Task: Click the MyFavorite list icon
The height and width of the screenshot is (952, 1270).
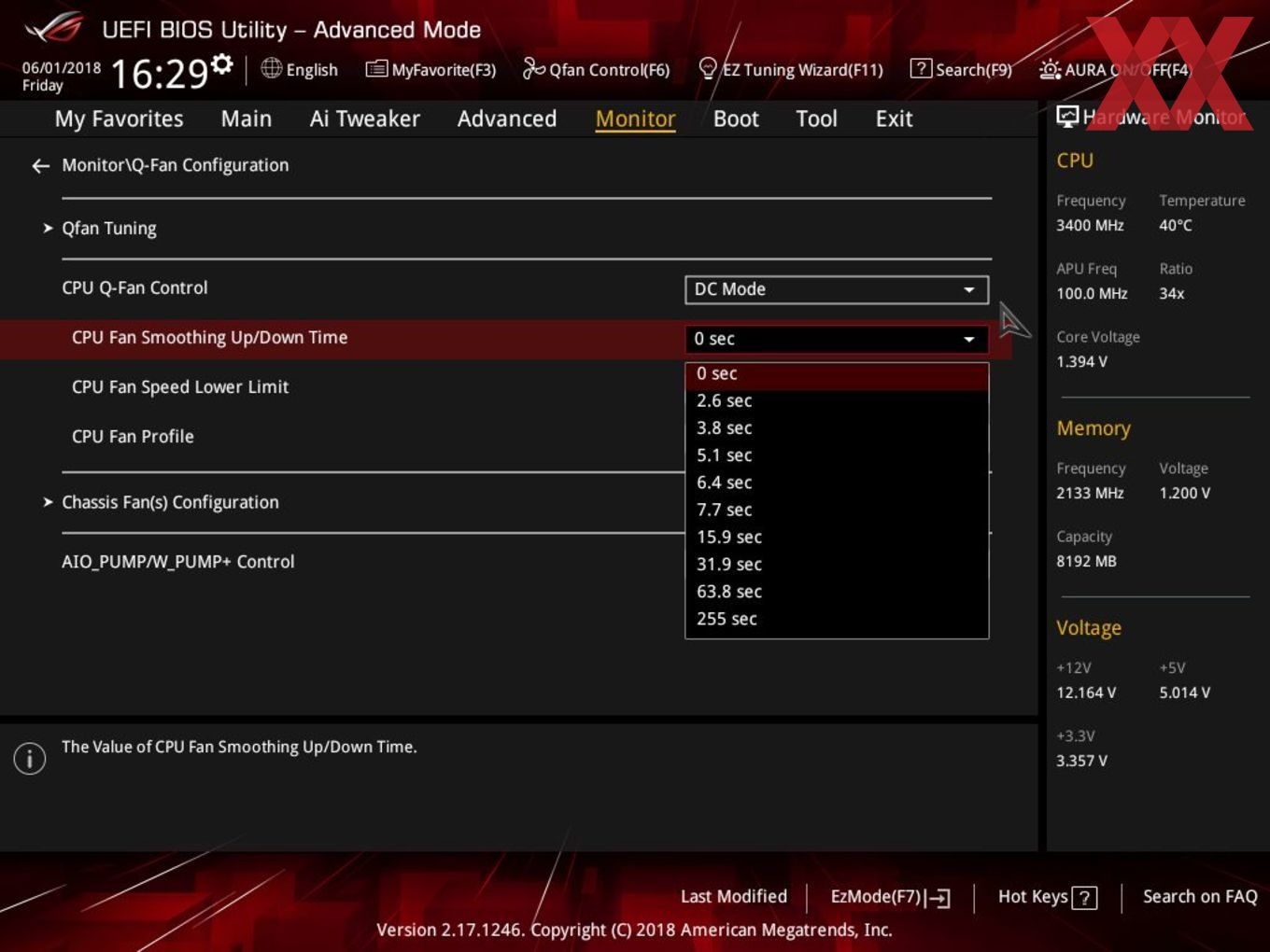Action: [376, 69]
